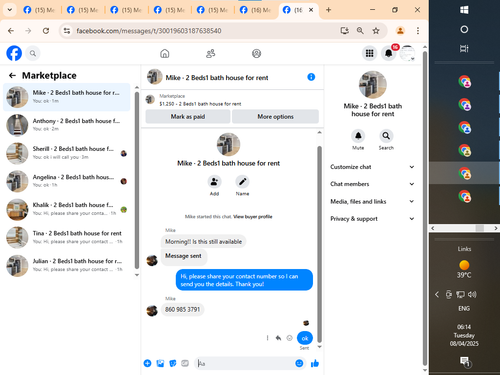Open Julian's conversation
The width and height of the screenshot is (500, 375).
pyautogui.click(x=67, y=265)
